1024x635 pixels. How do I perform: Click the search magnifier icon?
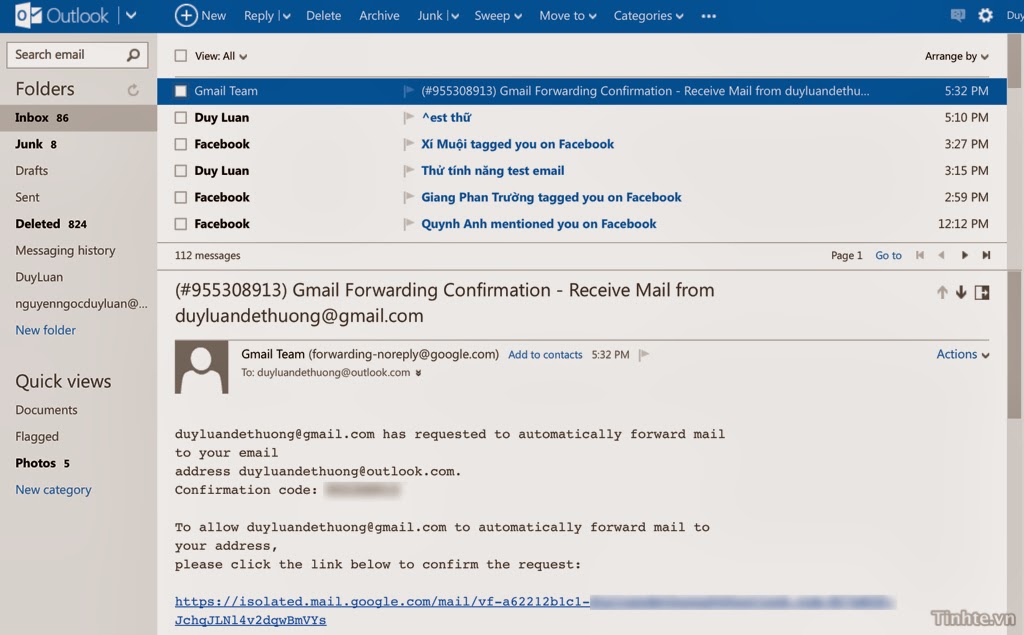[x=133, y=55]
